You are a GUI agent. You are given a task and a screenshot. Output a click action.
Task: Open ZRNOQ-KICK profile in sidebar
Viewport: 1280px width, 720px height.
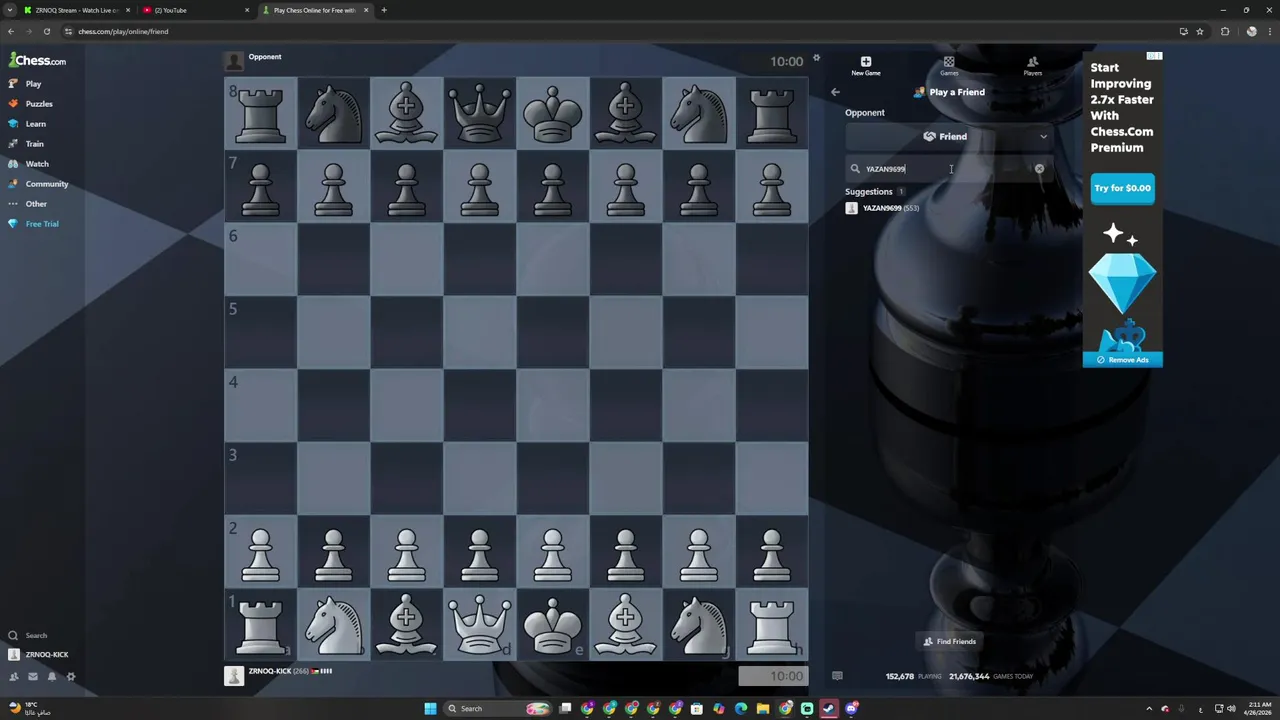click(x=39, y=655)
